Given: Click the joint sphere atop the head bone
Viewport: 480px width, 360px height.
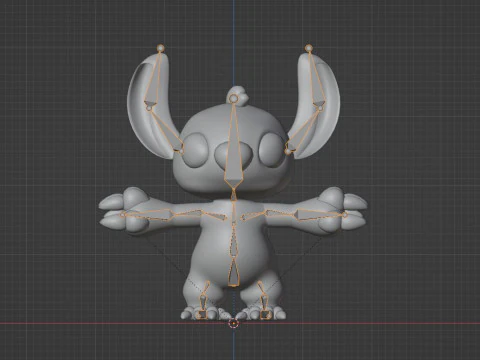Looking at the screenshot, I should pyautogui.click(x=233, y=98).
